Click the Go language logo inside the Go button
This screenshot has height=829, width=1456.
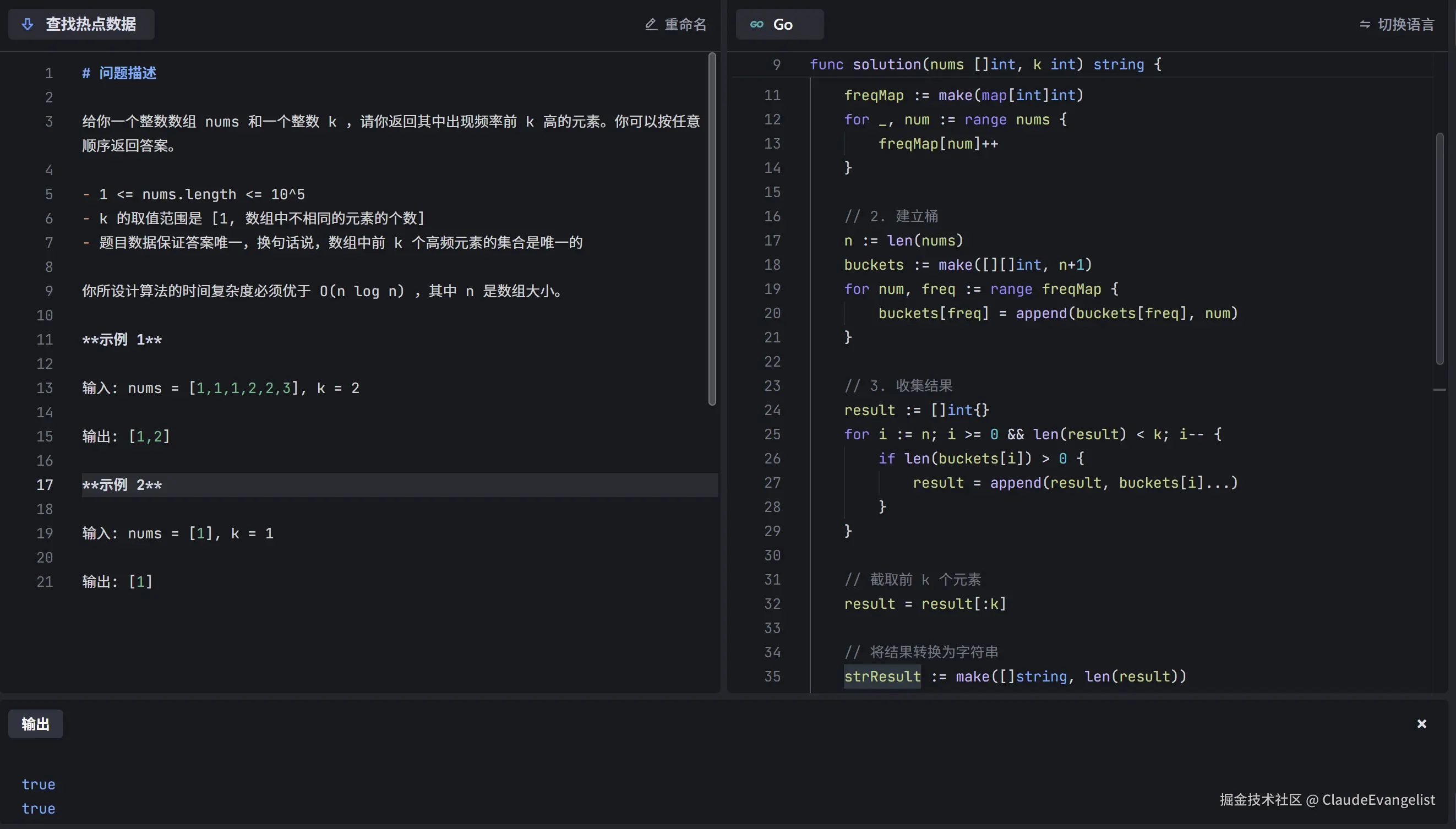click(757, 24)
